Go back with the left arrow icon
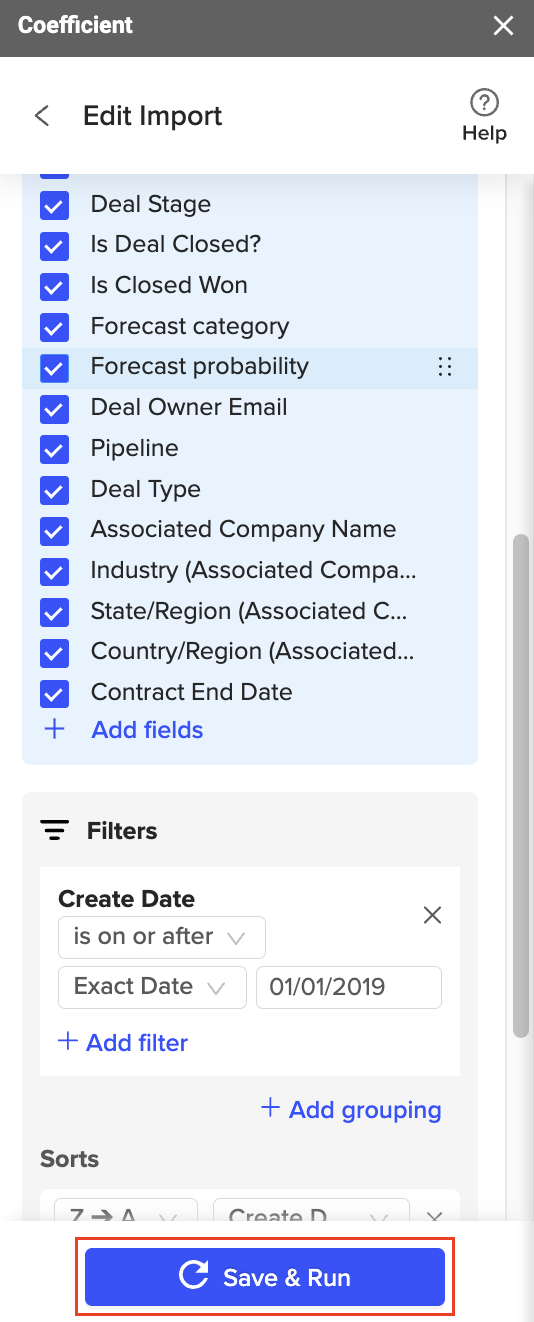 point(42,116)
